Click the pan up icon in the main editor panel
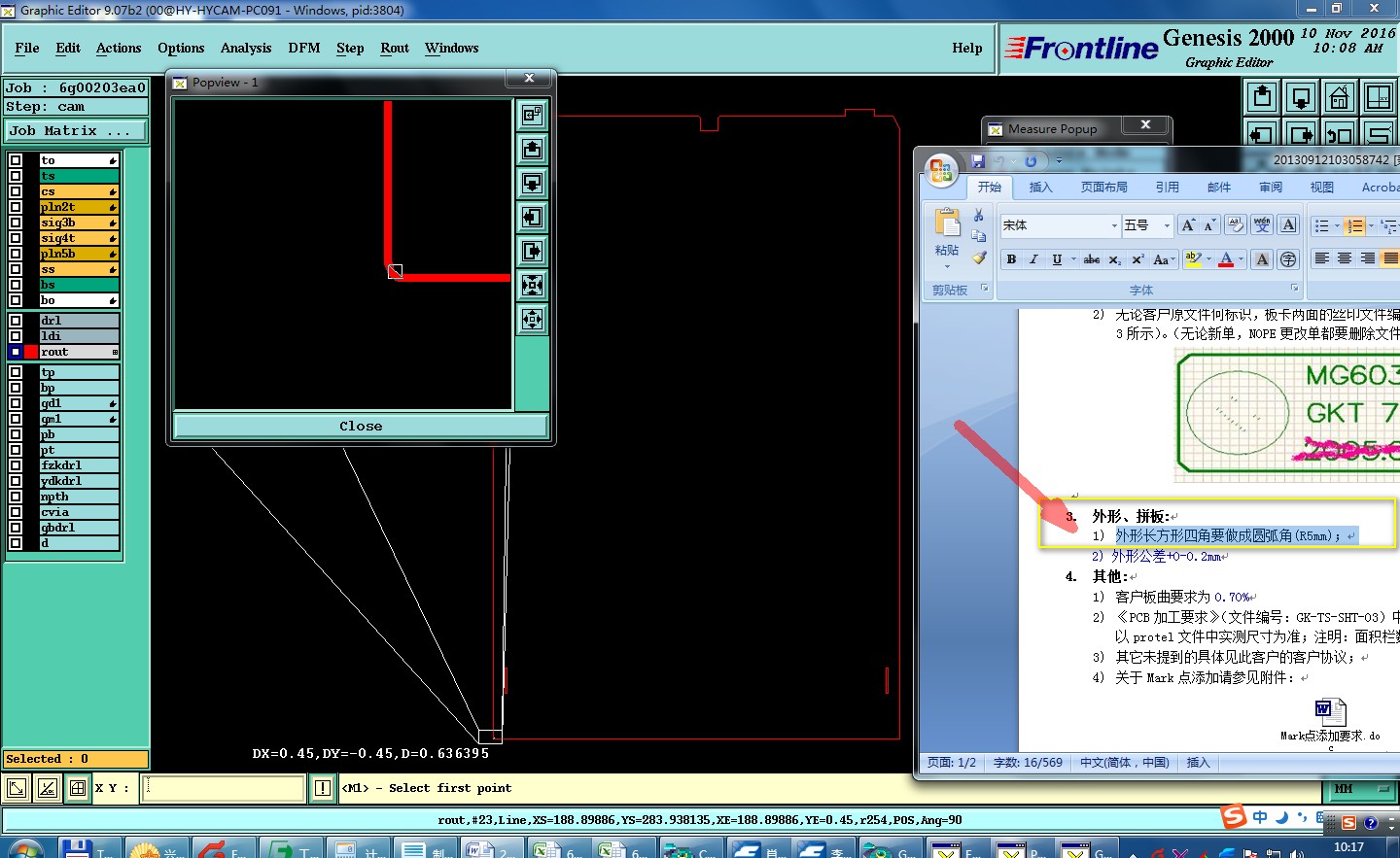Screen dimensions: 1400x858 pyautogui.click(x=1262, y=97)
